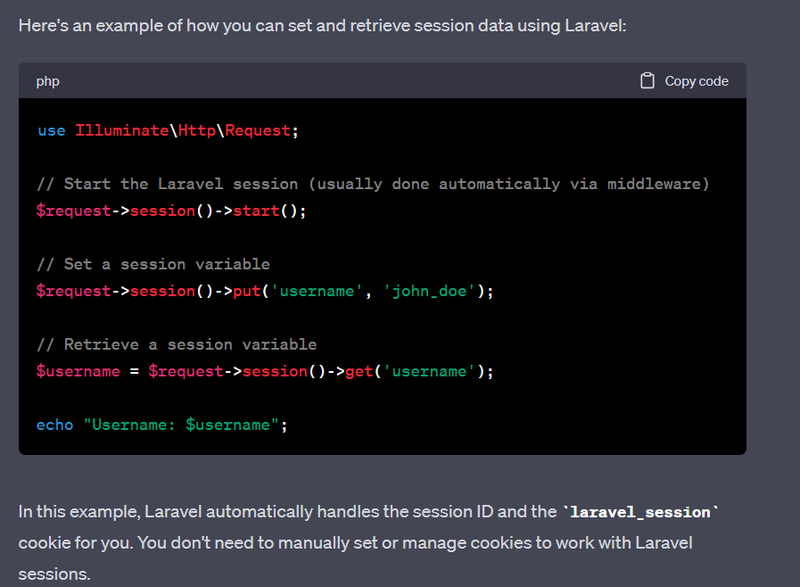Click the php language label
Screen dimensions: 800x587
point(47,82)
